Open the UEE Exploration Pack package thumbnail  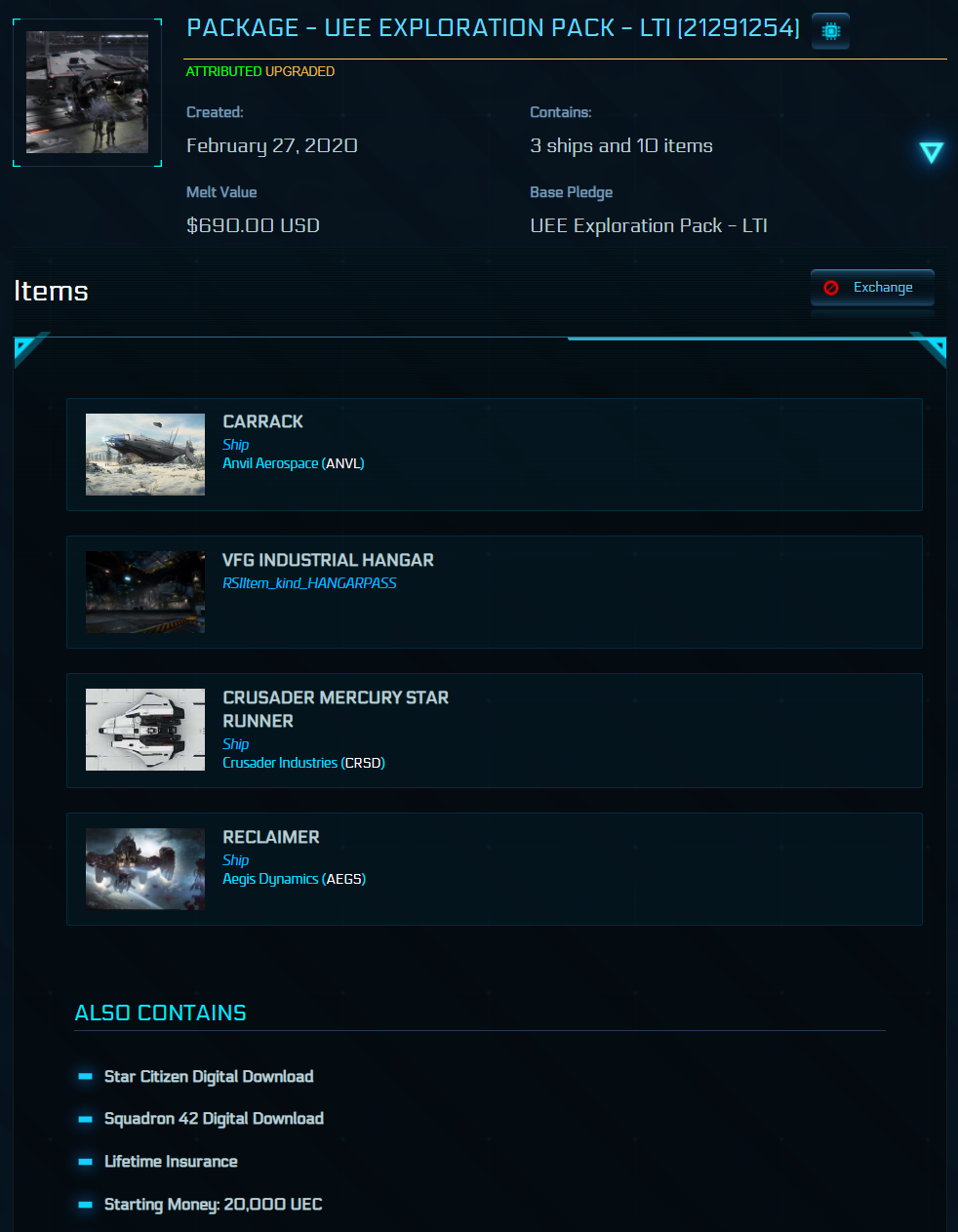(88, 93)
